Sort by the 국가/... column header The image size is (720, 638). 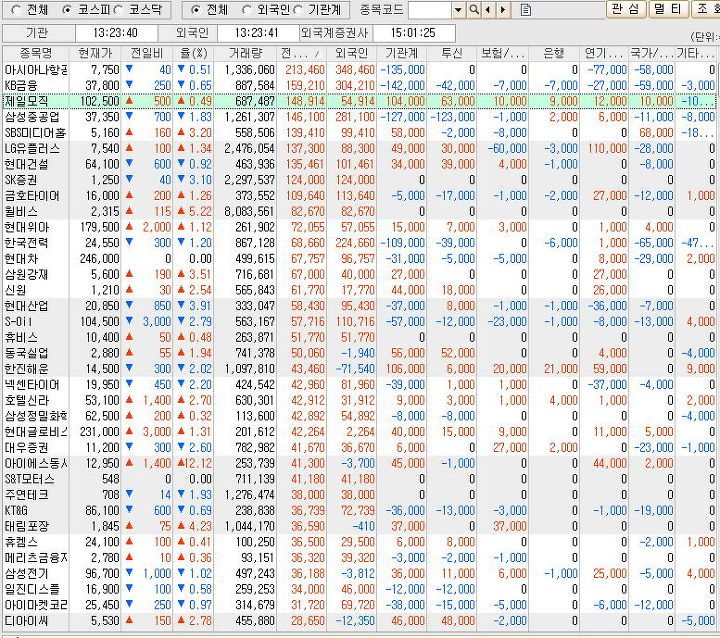pyautogui.click(x=651, y=53)
